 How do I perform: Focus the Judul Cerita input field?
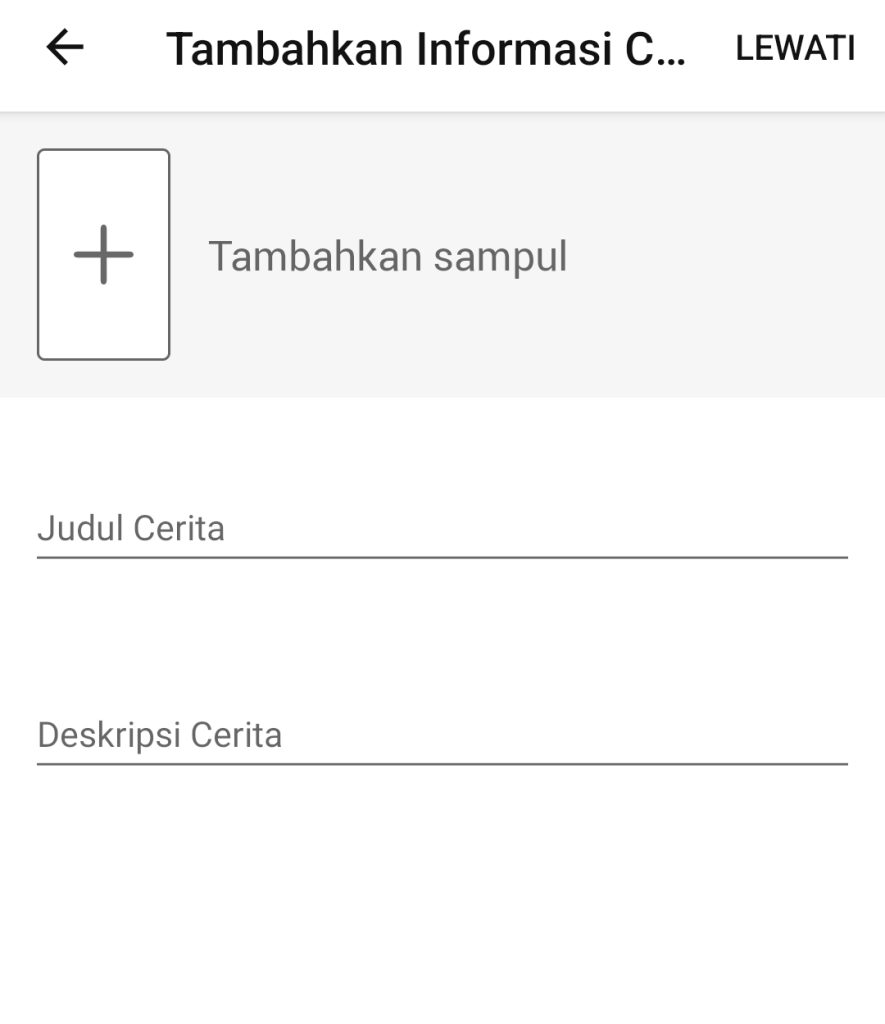coord(442,529)
